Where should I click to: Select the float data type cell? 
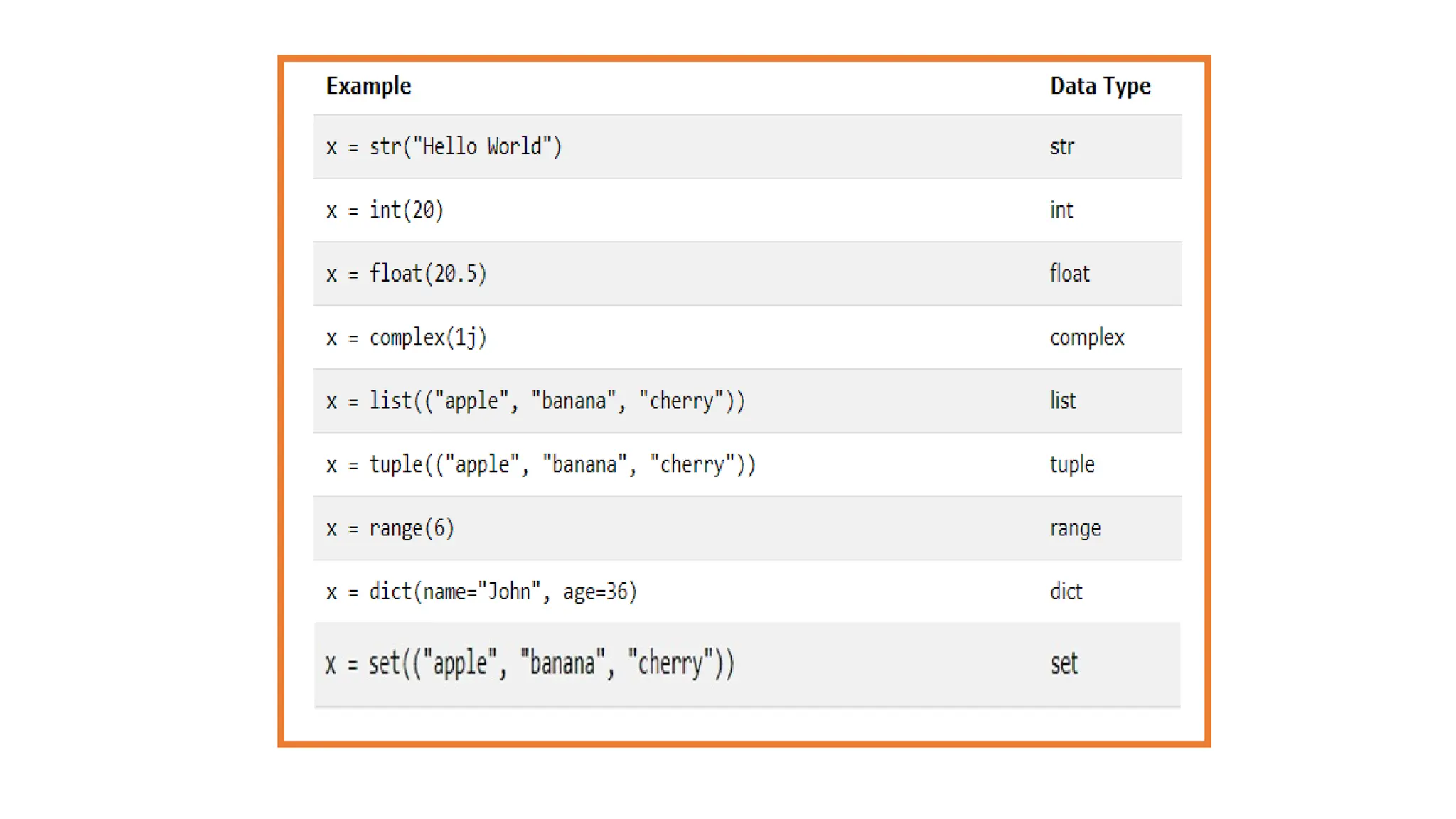1070,274
